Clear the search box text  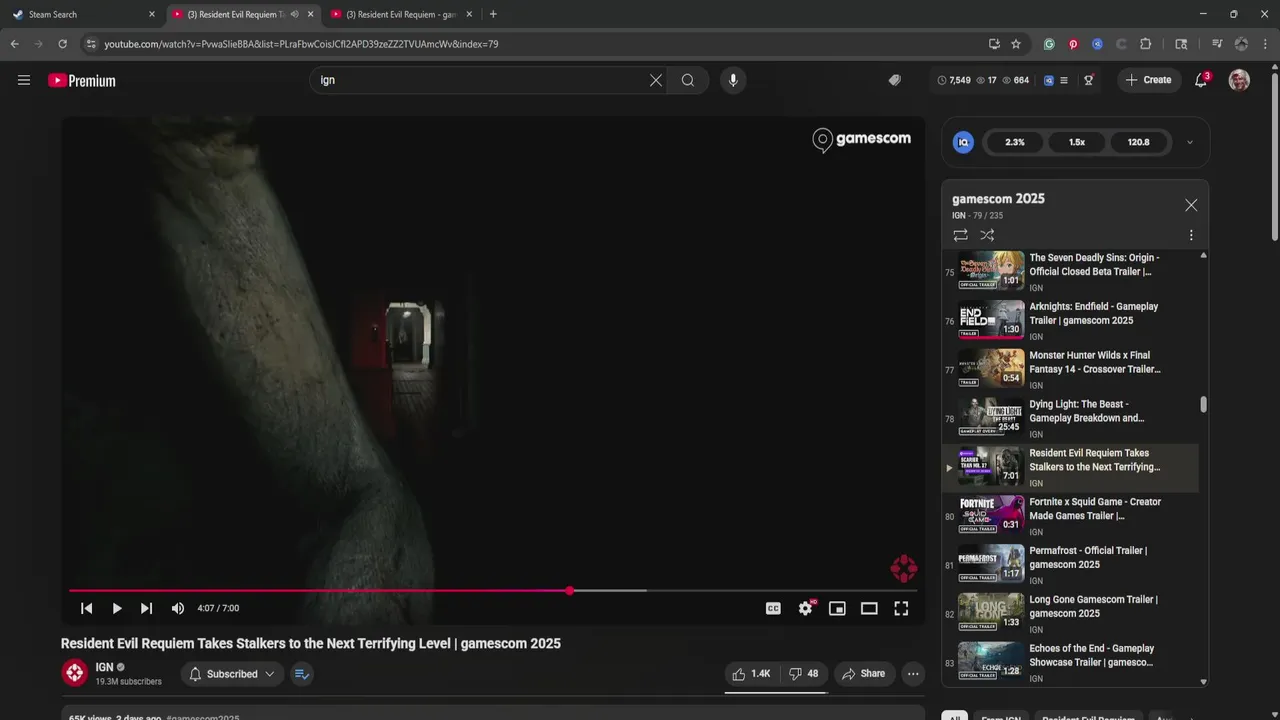point(656,80)
